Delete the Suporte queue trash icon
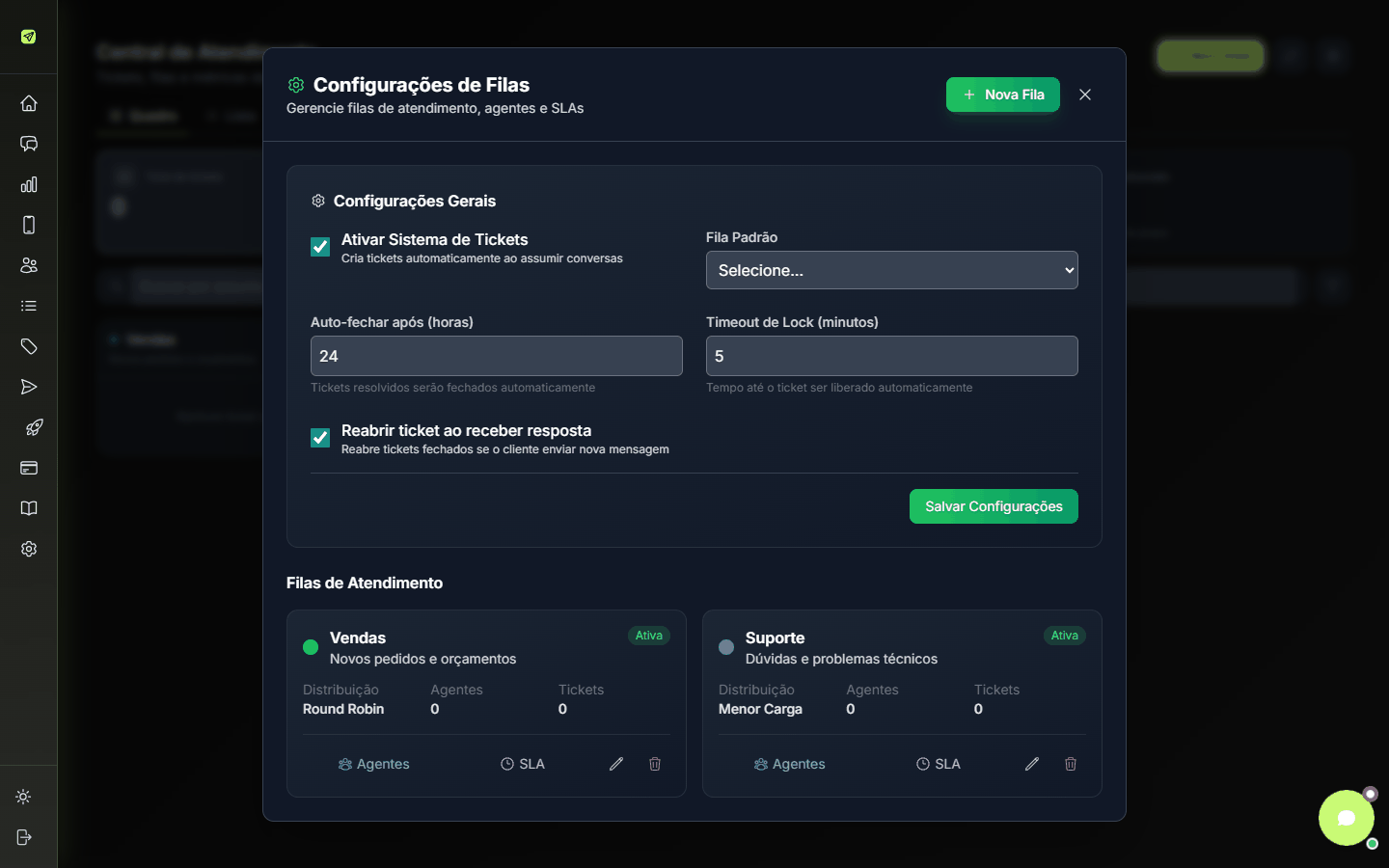Screen dimensions: 1389x868 (1071, 764)
